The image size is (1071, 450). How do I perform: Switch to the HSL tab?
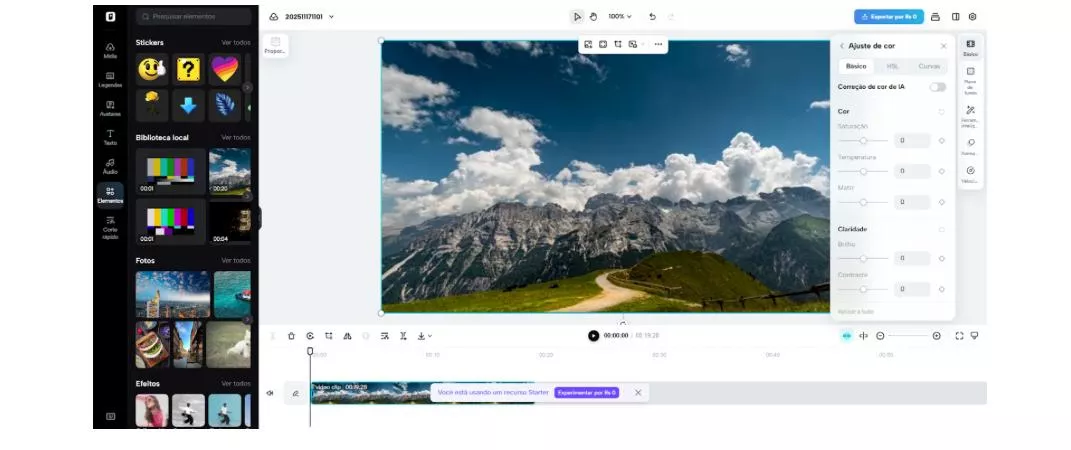pos(892,66)
